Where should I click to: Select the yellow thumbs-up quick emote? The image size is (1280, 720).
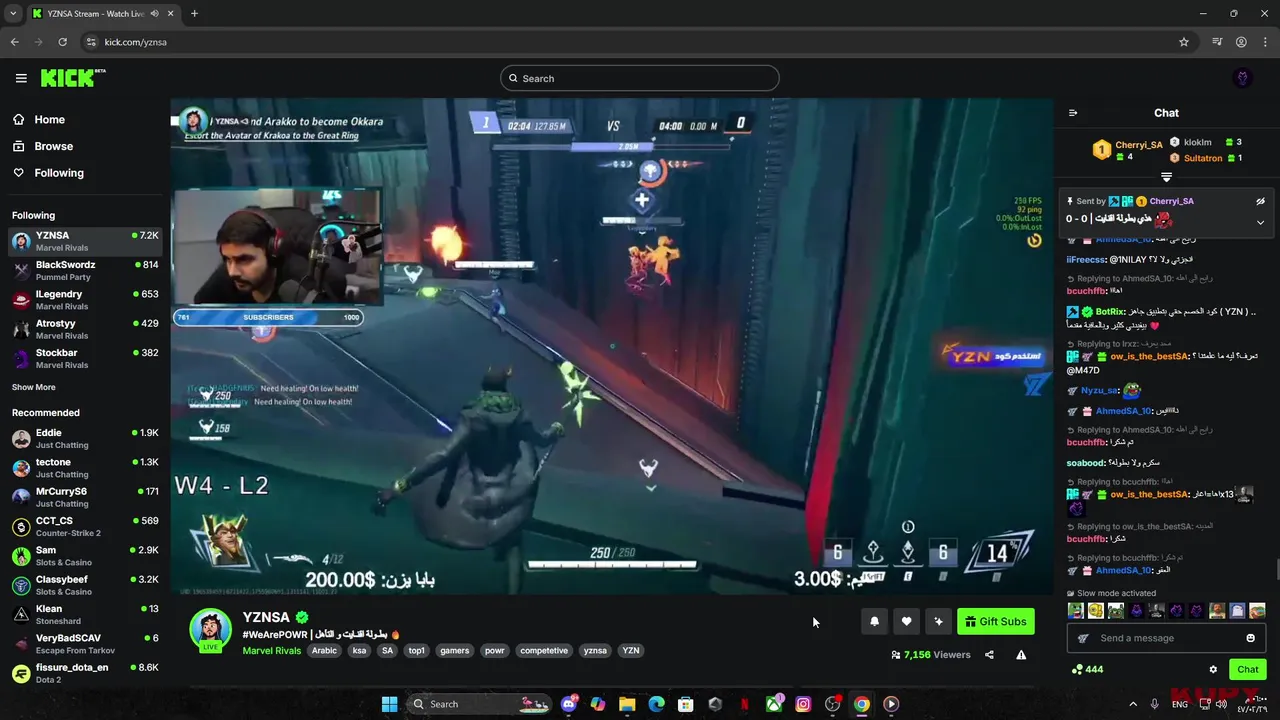click(x=1095, y=611)
